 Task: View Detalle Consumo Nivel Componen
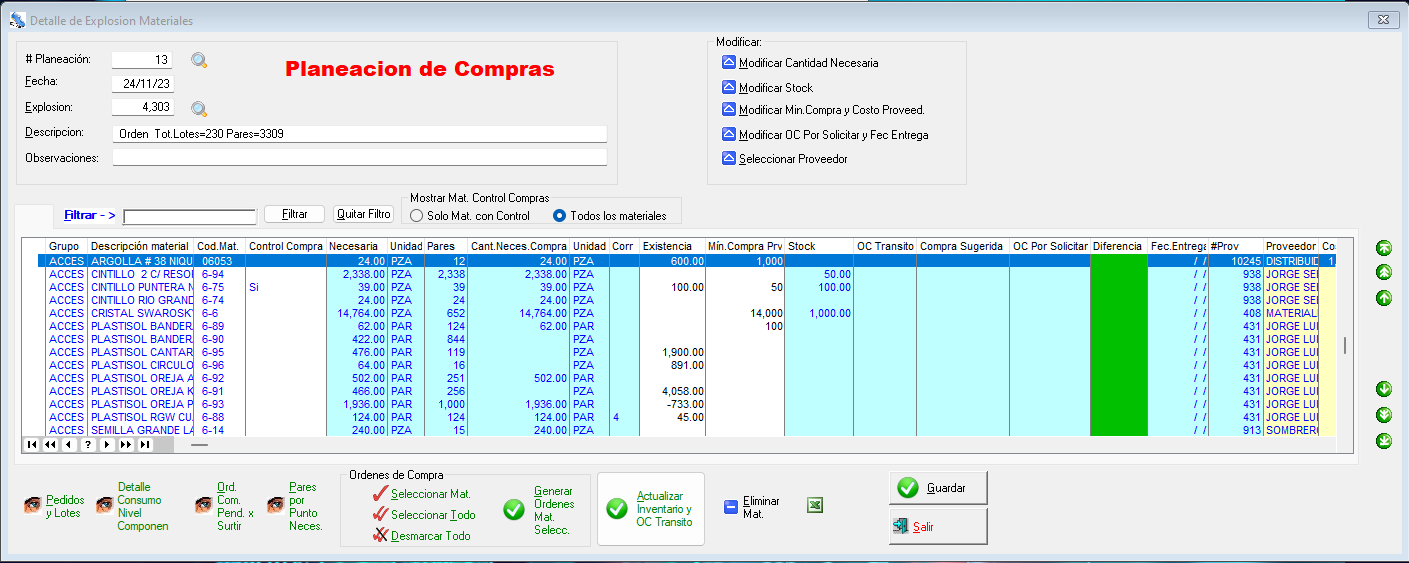(132, 506)
